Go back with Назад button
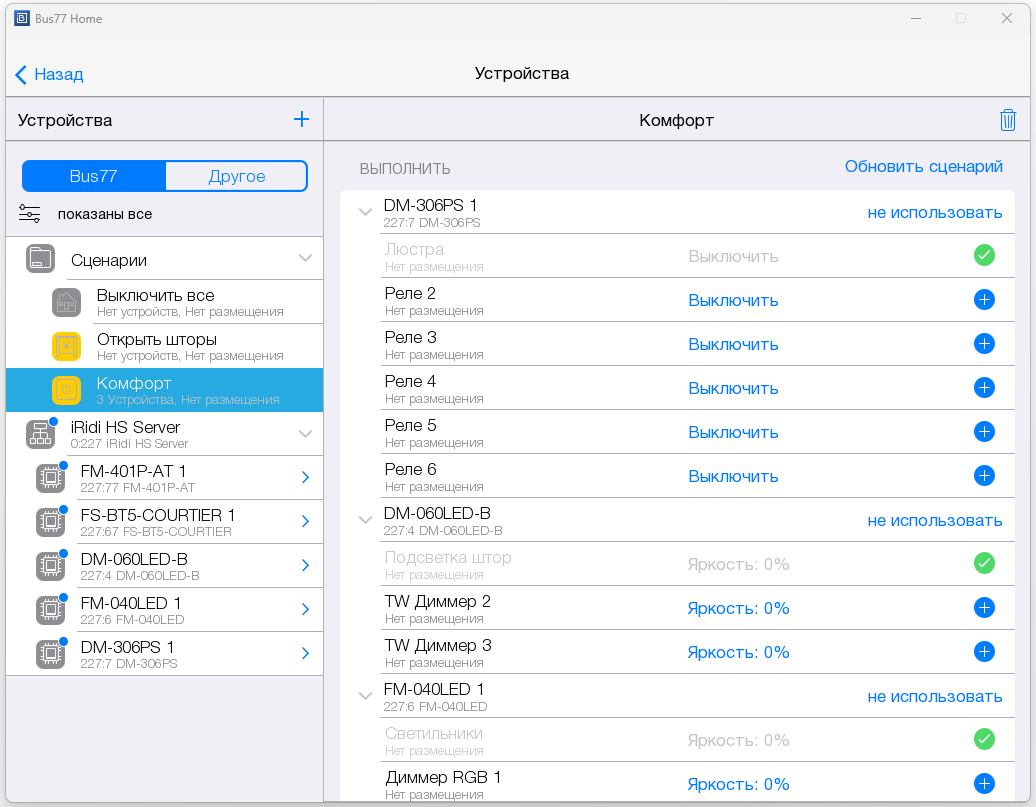 [x=49, y=74]
